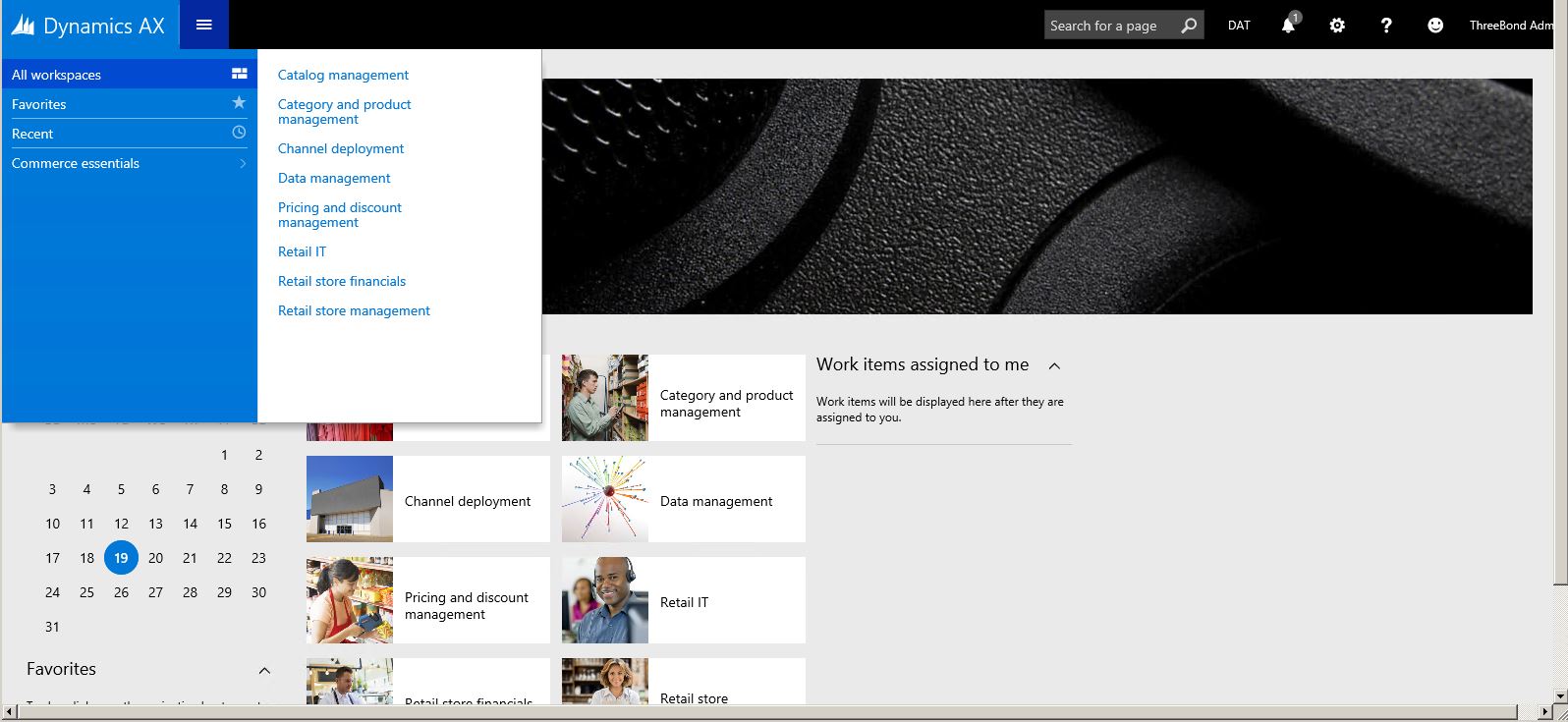Select All workspaces in navigation pane

tap(129, 75)
